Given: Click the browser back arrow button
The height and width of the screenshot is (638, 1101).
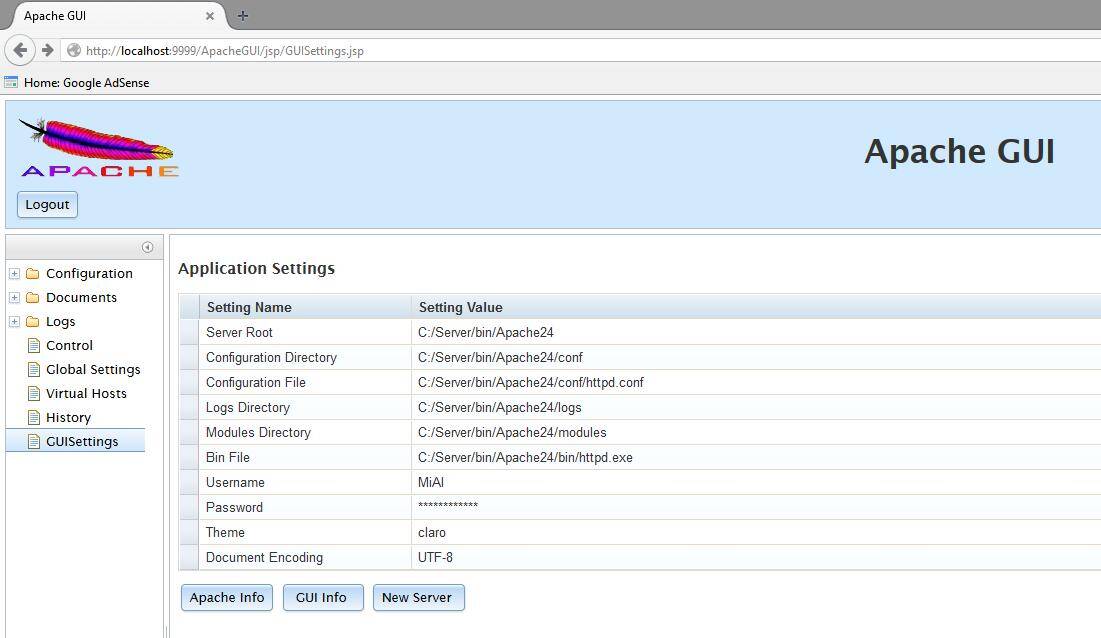Looking at the screenshot, I should click(x=20, y=50).
